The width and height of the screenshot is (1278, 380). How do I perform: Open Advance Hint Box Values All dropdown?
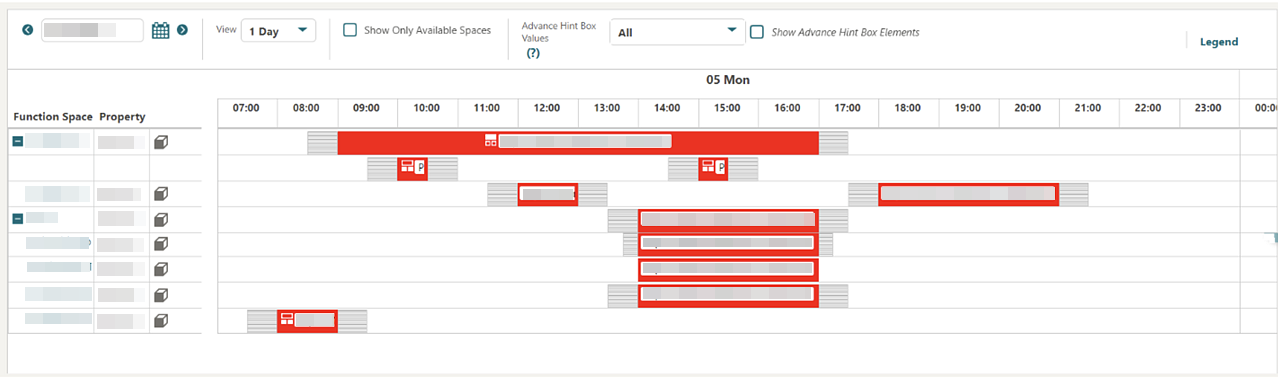(677, 32)
